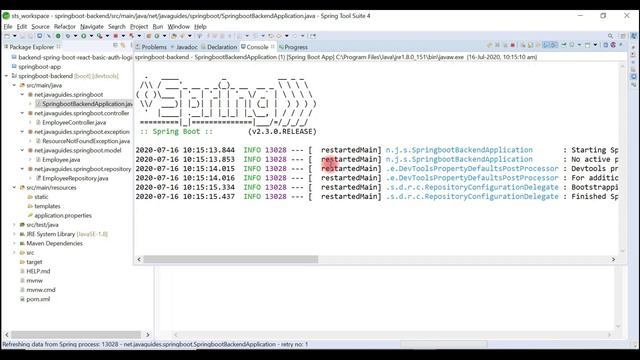Click the Clear Console icon

click(522, 45)
